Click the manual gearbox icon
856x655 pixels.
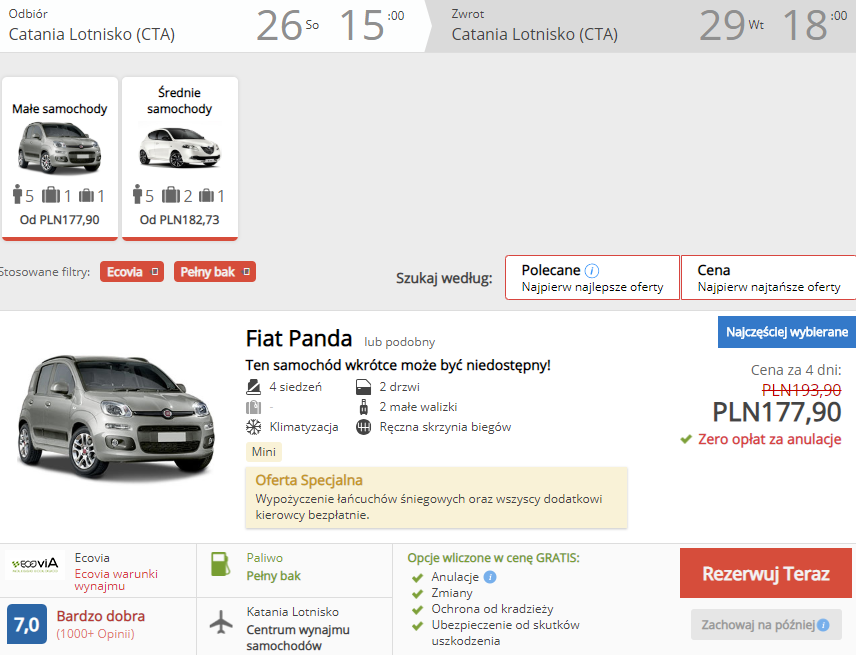click(x=364, y=427)
